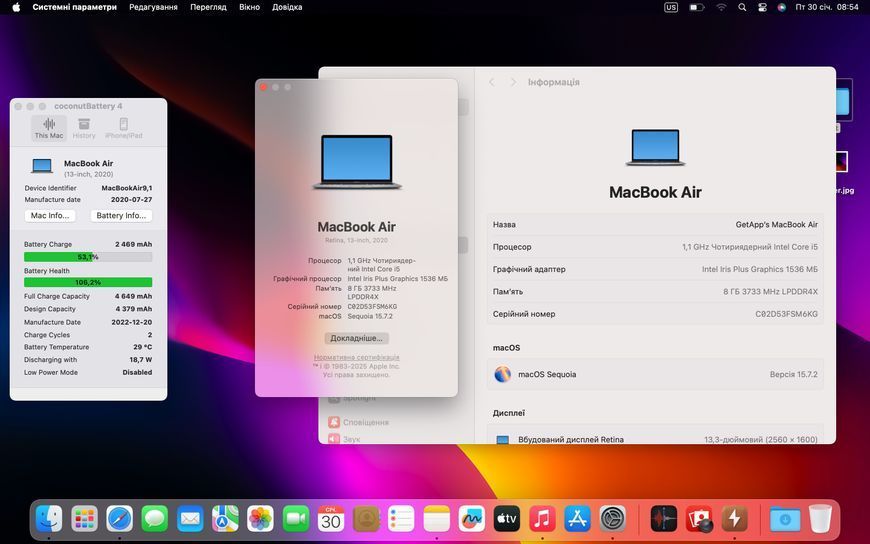Click Версія 15.7.2 text in Settings
The height and width of the screenshot is (544, 870).
793,375
